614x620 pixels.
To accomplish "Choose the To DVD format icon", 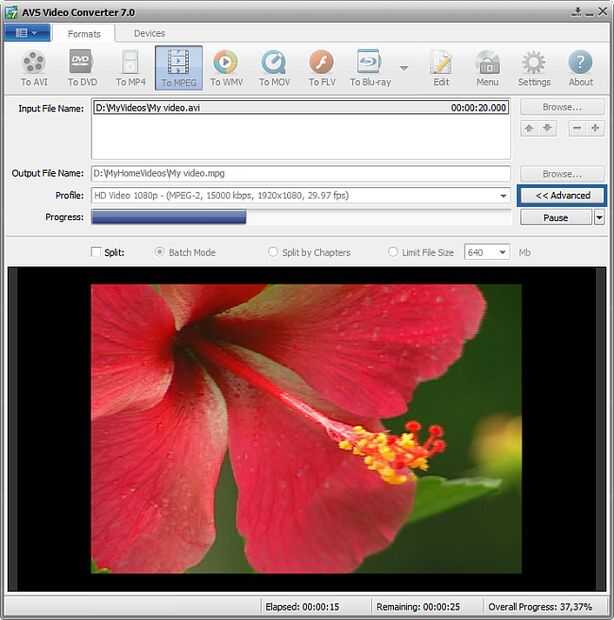I will pos(82,68).
